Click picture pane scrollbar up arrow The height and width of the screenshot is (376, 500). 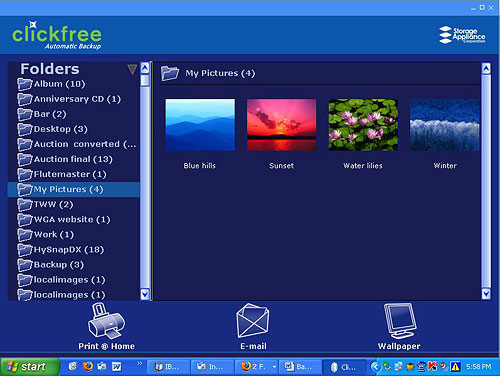click(x=486, y=69)
